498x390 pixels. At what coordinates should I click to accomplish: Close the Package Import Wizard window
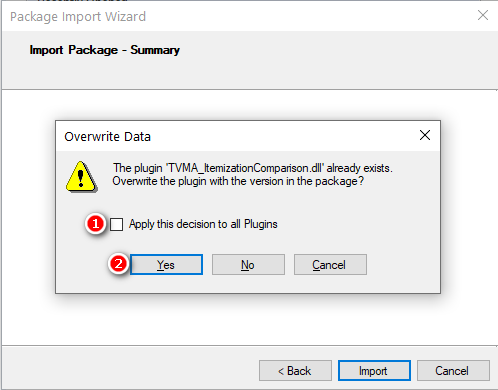(483, 15)
